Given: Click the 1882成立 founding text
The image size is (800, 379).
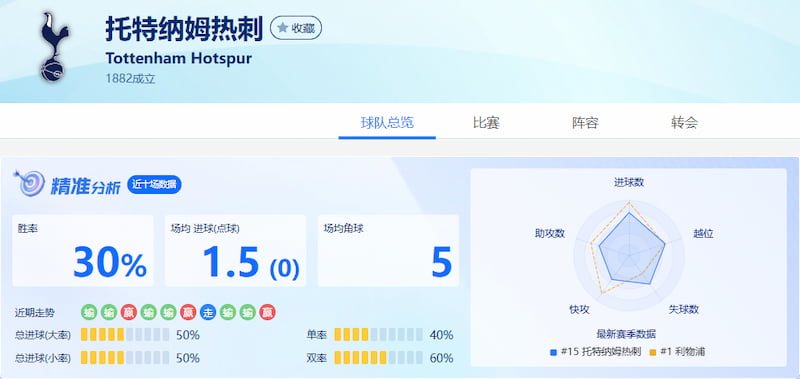Looking at the screenshot, I should click(131, 79).
